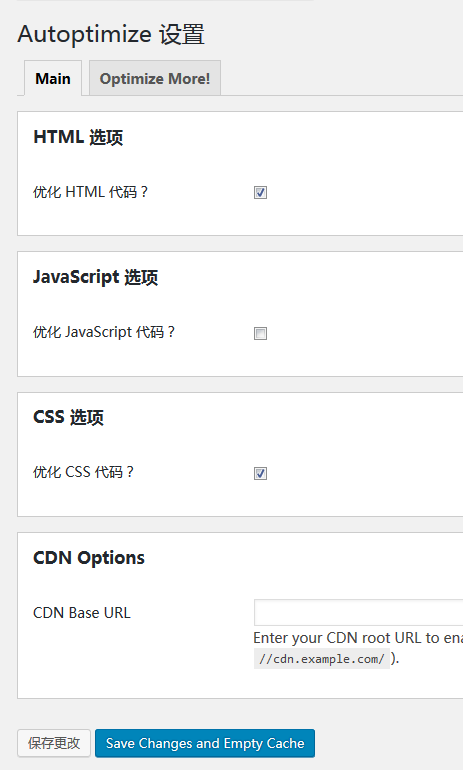
Task: Click the 优化 JavaScript 代码 label
Action: [104, 332]
